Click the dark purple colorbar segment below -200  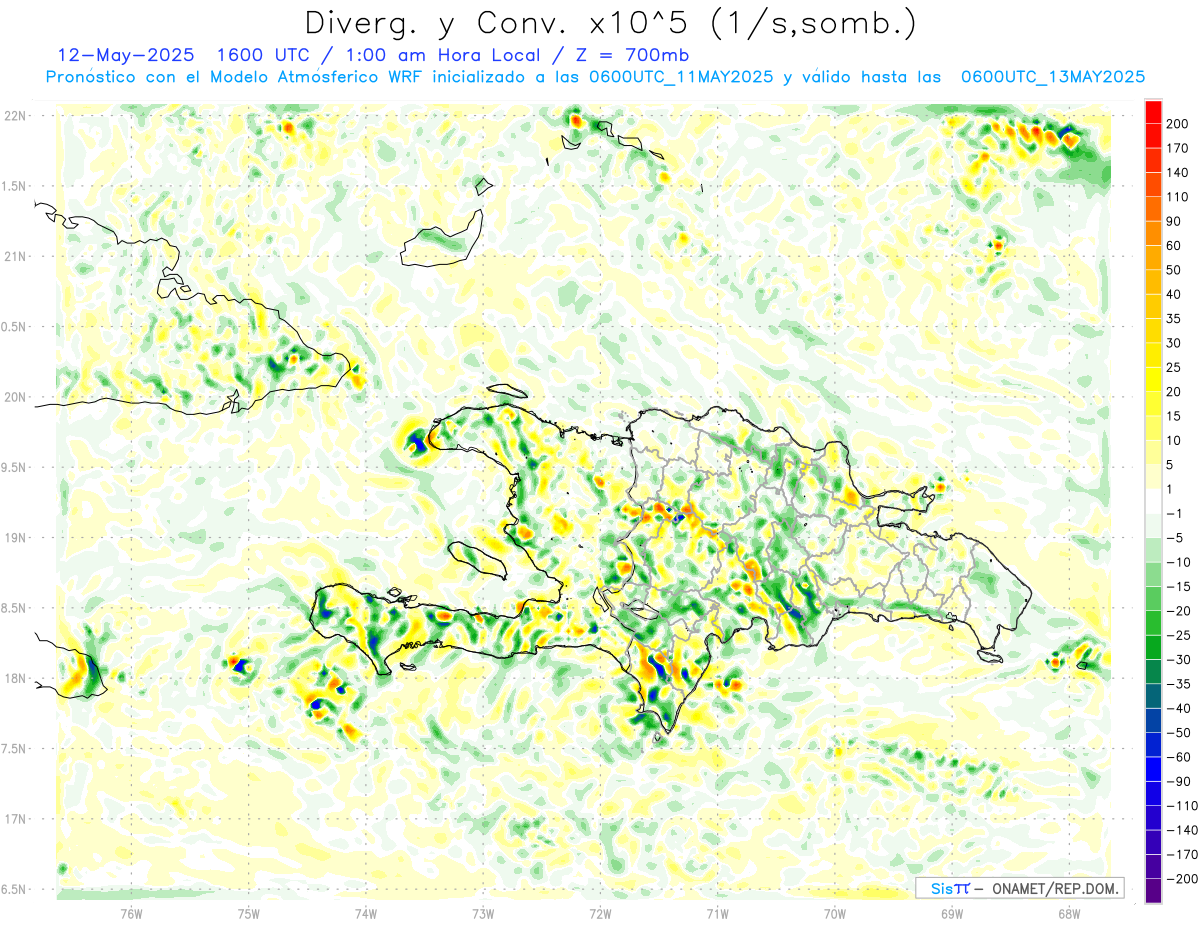(x=1153, y=890)
